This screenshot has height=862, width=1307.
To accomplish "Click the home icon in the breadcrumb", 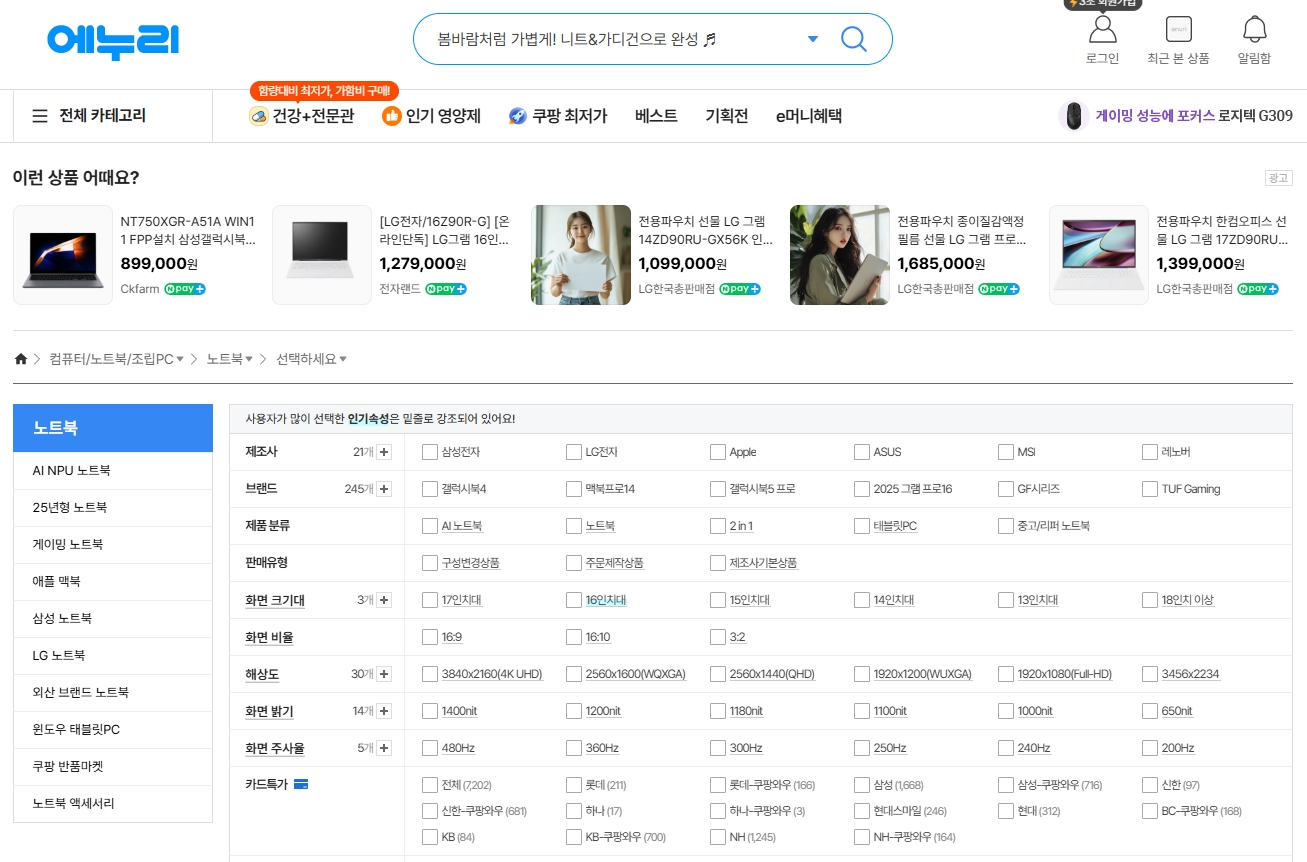I will coord(20,357).
